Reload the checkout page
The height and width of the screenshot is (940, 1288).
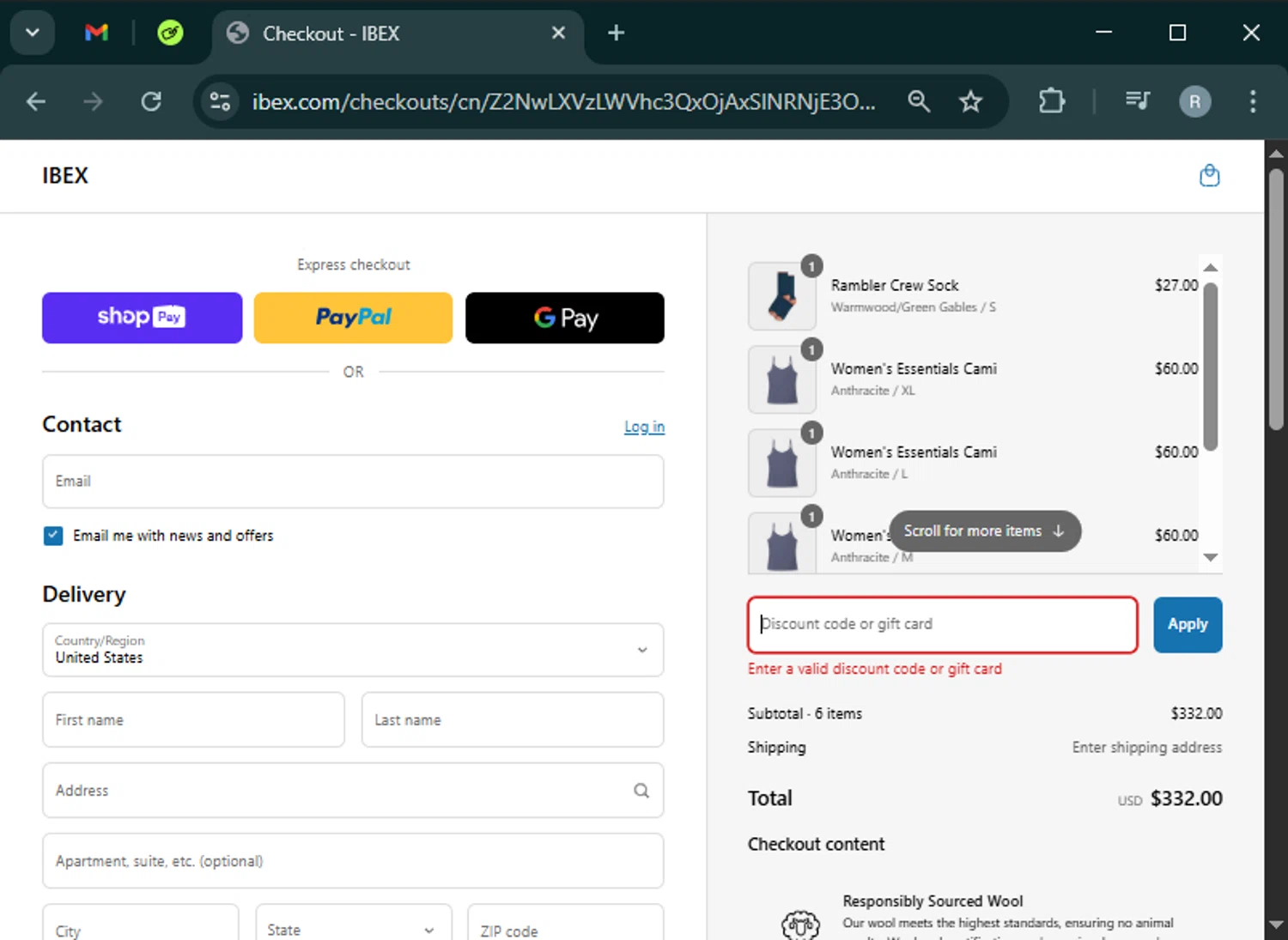pyautogui.click(x=151, y=101)
